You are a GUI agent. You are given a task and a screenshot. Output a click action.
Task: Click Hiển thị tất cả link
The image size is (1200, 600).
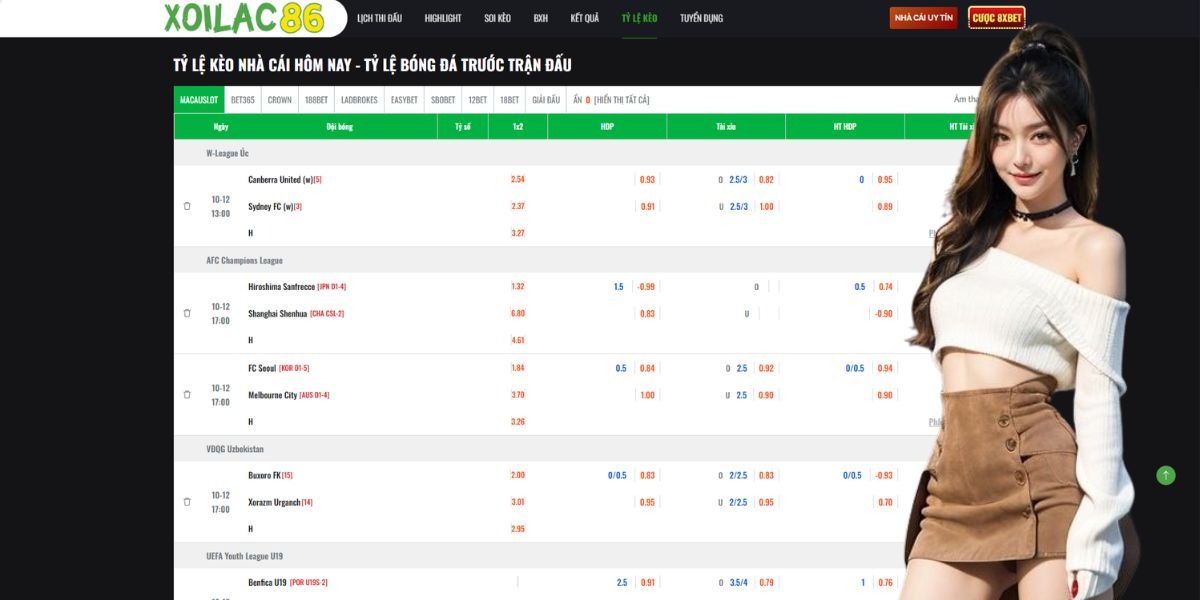tap(622, 100)
